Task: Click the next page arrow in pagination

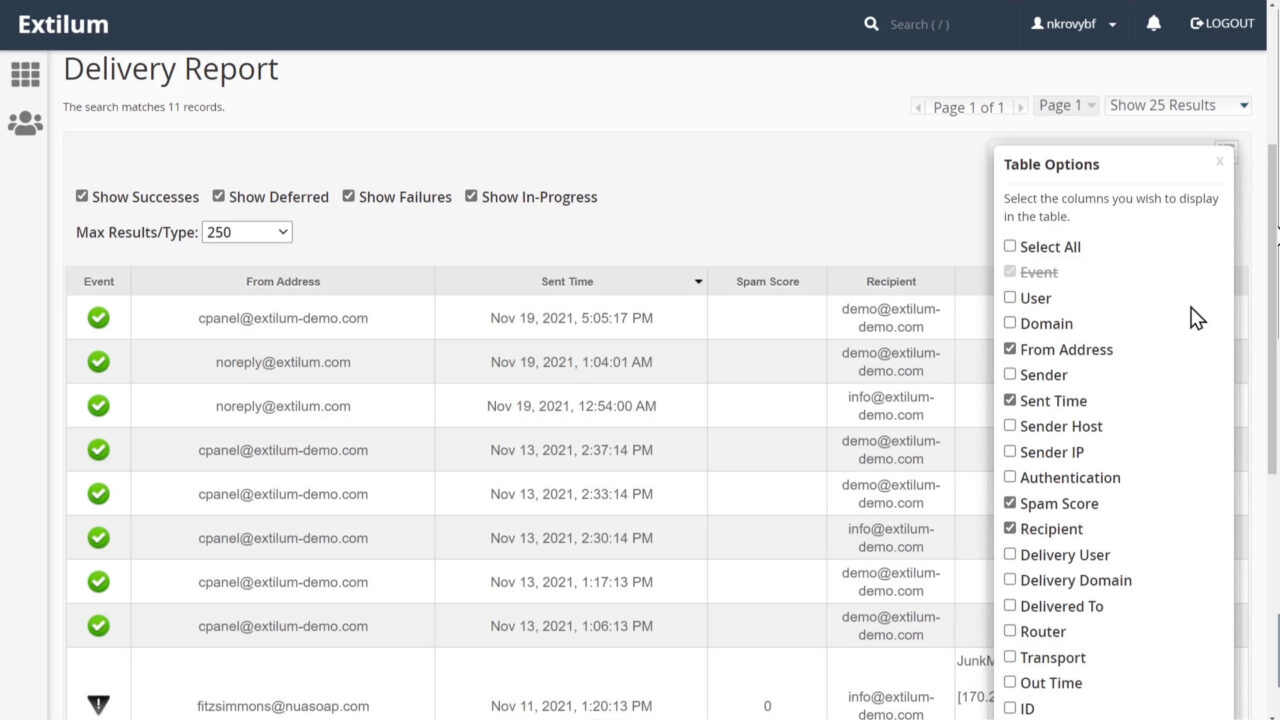Action: pyautogui.click(x=1021, y=106)
